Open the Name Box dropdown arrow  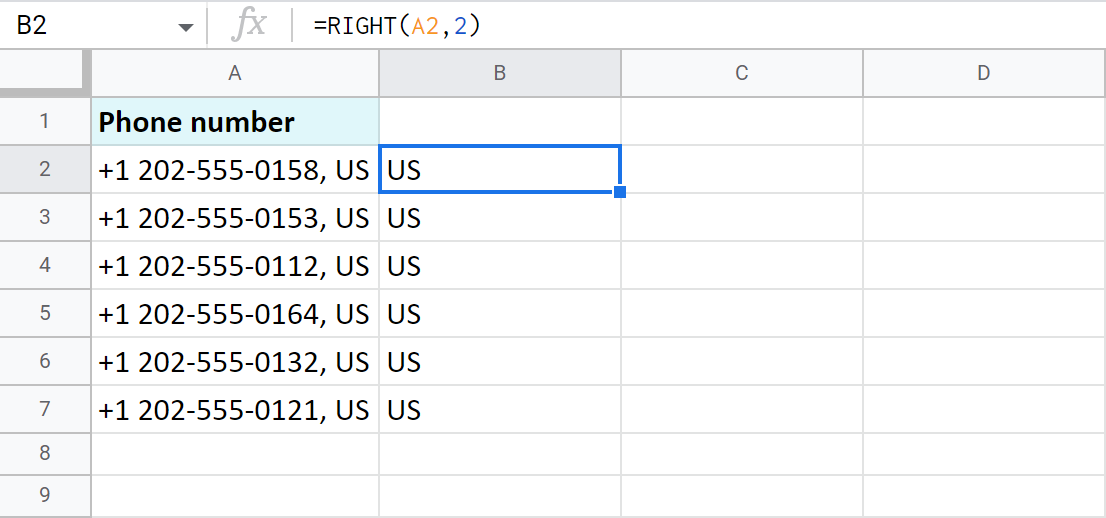(x=186, y=27)
